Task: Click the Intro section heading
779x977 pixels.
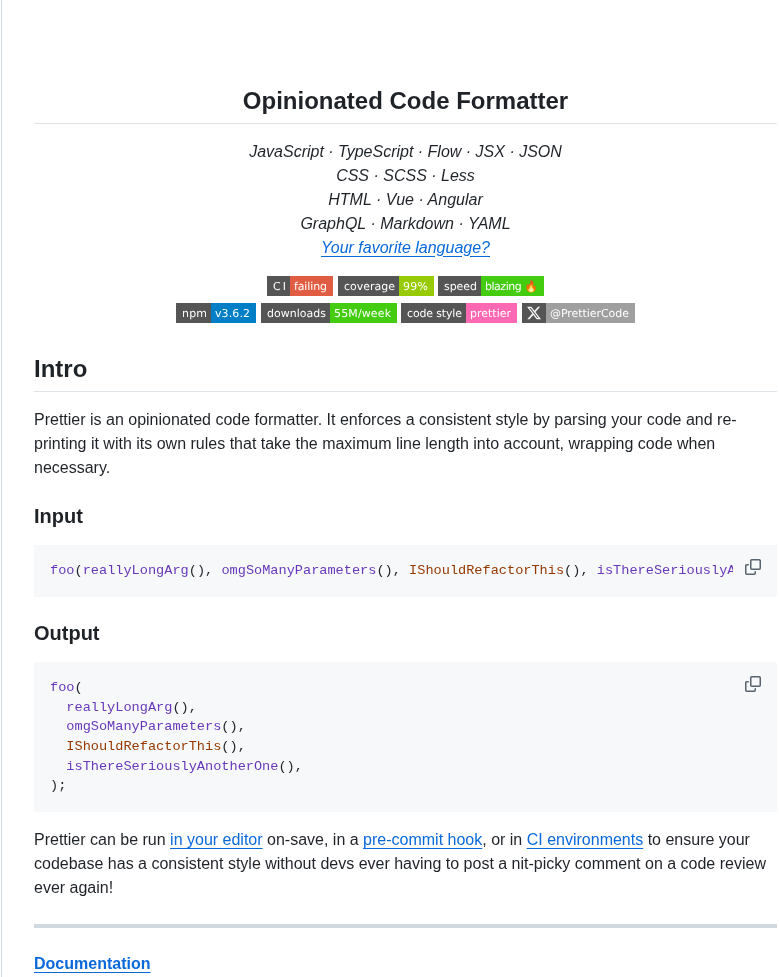Action: (x=61, y=369)
